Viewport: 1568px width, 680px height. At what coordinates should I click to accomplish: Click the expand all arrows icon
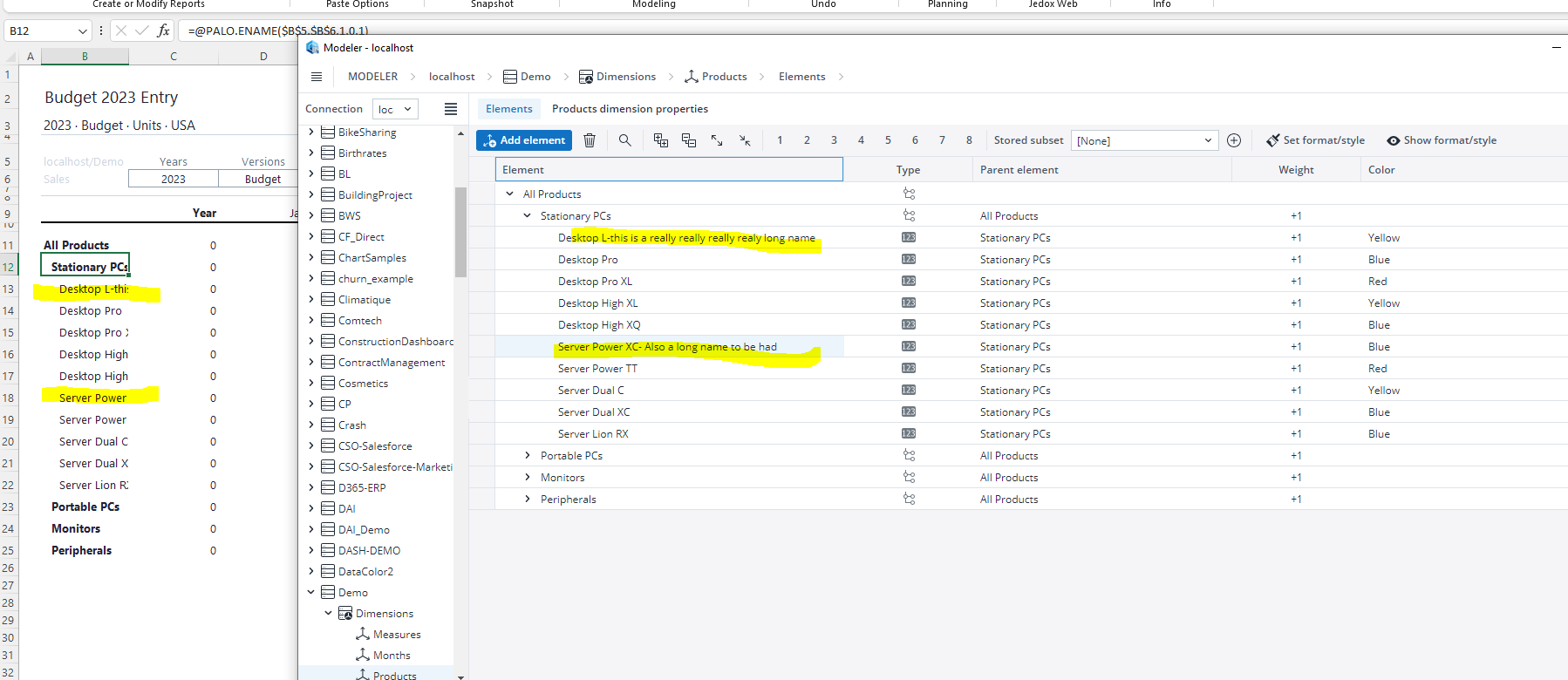tap(717, 140)
